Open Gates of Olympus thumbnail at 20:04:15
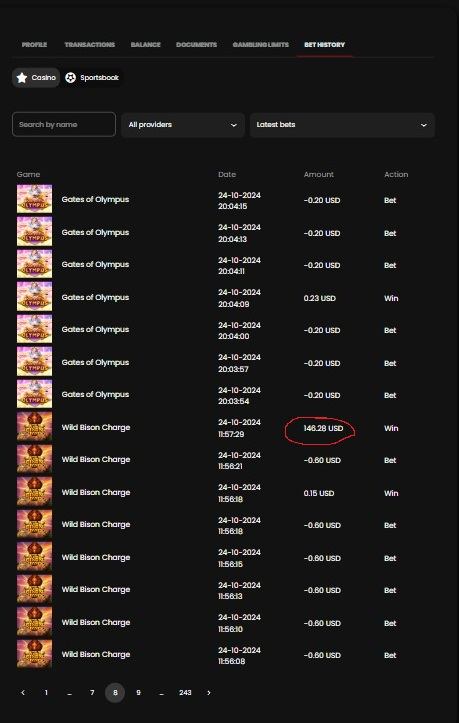Image resolution: width=459 pixels, height=723 pixels. pos(35,199)
